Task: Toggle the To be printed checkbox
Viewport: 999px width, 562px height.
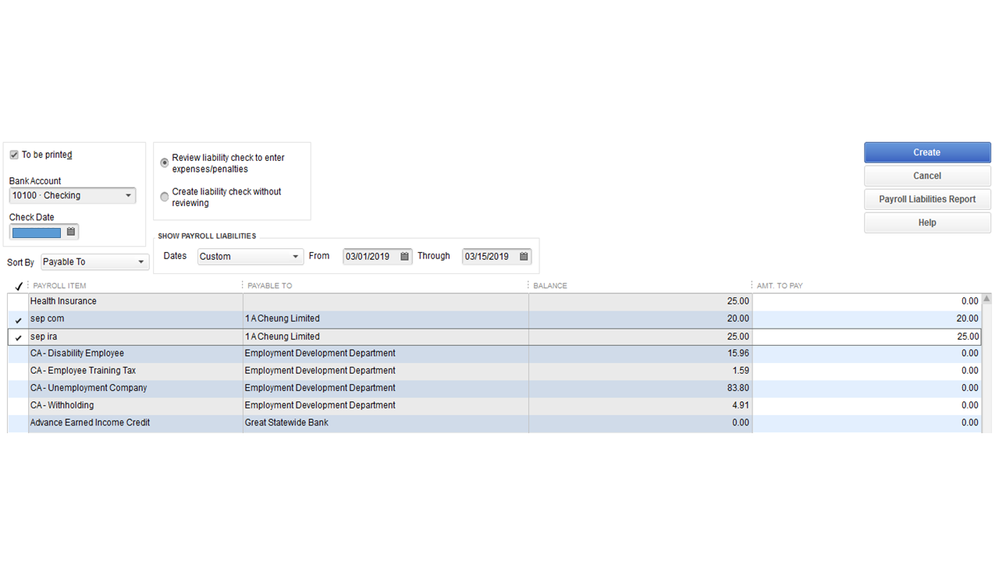Action: click(14, 155)
